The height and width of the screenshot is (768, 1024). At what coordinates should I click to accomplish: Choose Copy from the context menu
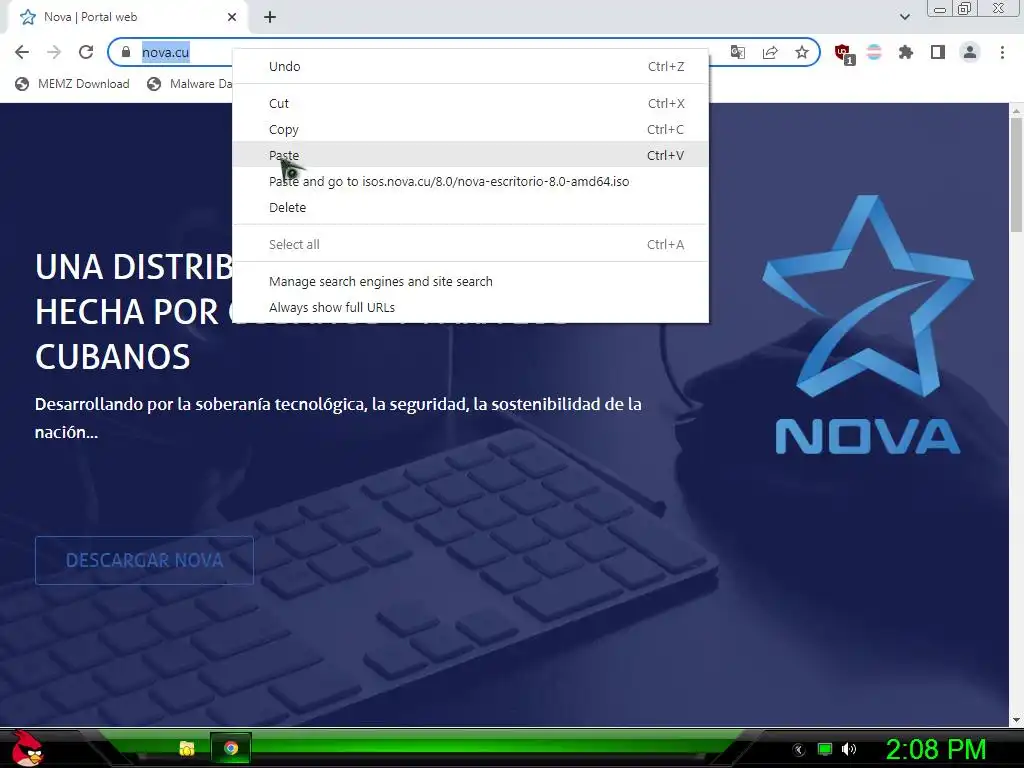click(x=470, y=129)
